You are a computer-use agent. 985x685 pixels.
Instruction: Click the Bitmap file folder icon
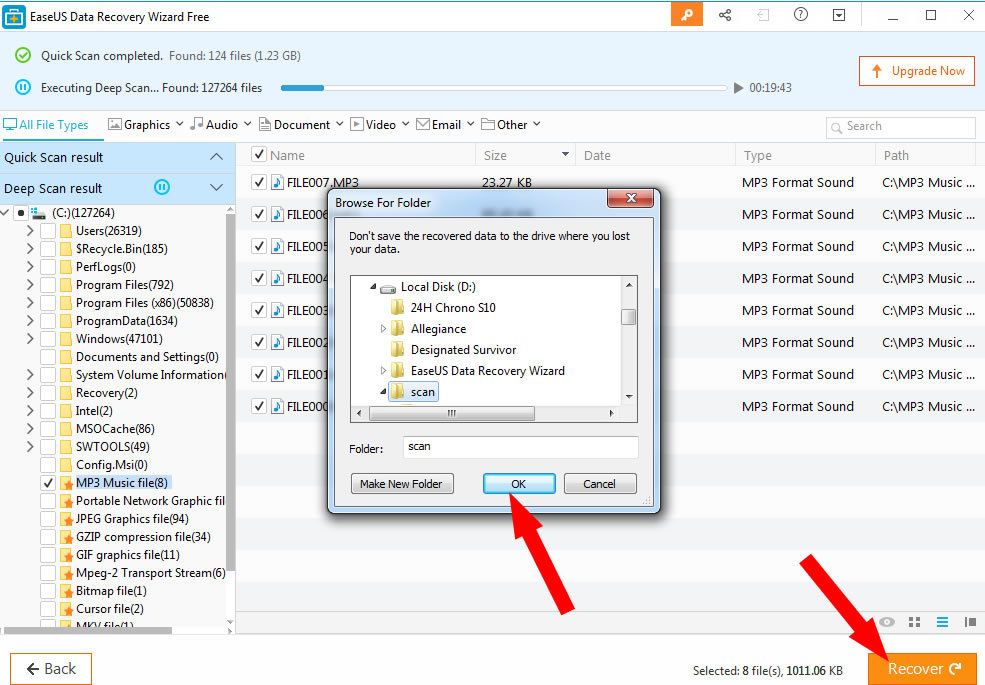(66, 591)
